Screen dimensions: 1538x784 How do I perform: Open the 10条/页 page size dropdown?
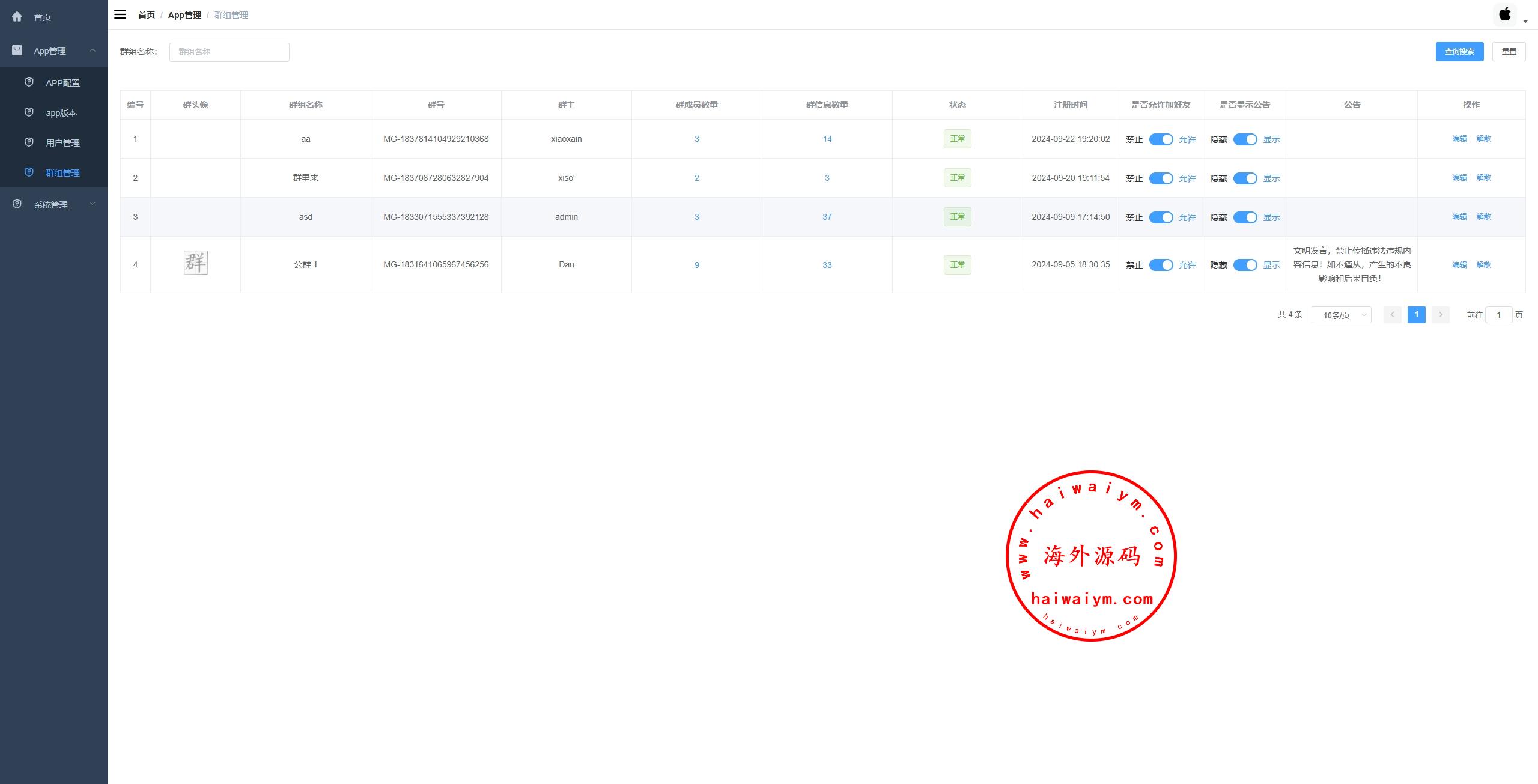pos(1341,315)
